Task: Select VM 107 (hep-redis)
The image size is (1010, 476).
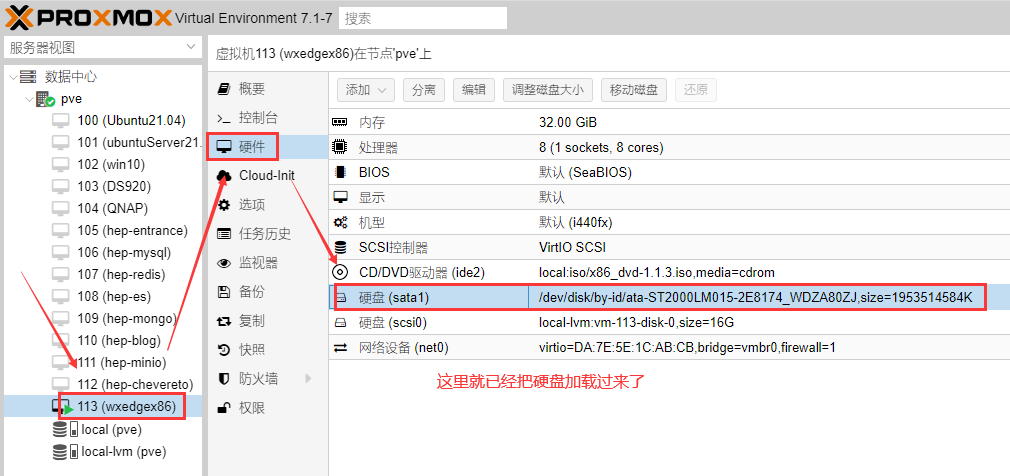Action: (121, 274)
